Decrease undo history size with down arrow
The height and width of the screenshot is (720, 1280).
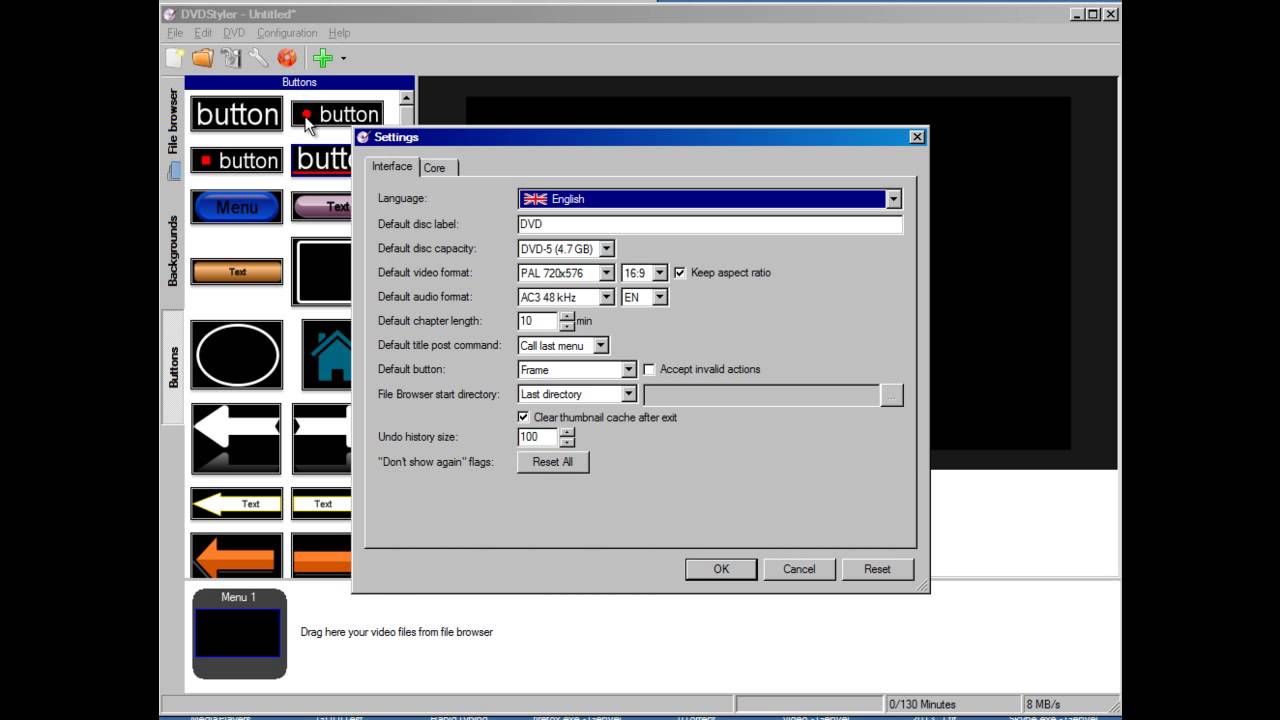click(x=567, y=442)
